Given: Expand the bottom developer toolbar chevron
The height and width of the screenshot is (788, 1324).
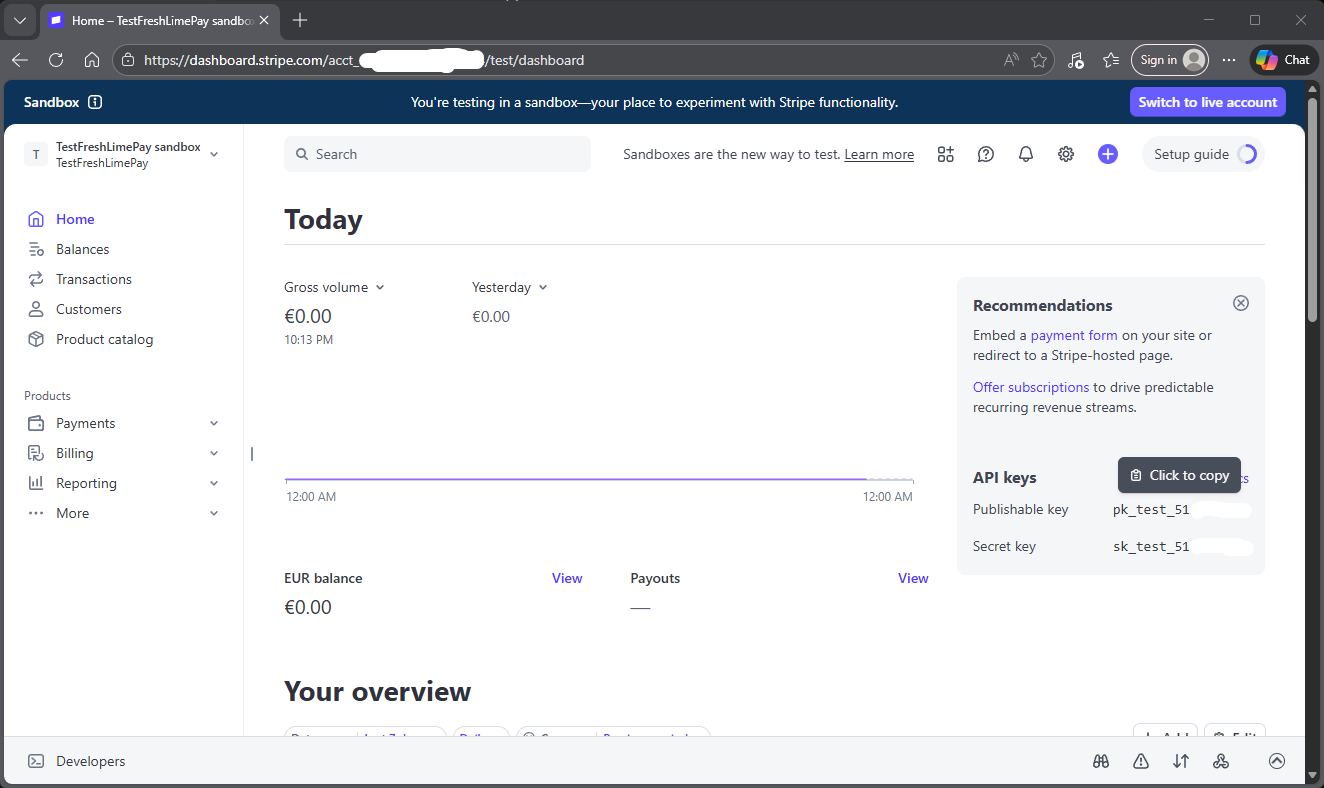Looking at the screenshot, I should pyautogui.click(x=1277, y=761).
